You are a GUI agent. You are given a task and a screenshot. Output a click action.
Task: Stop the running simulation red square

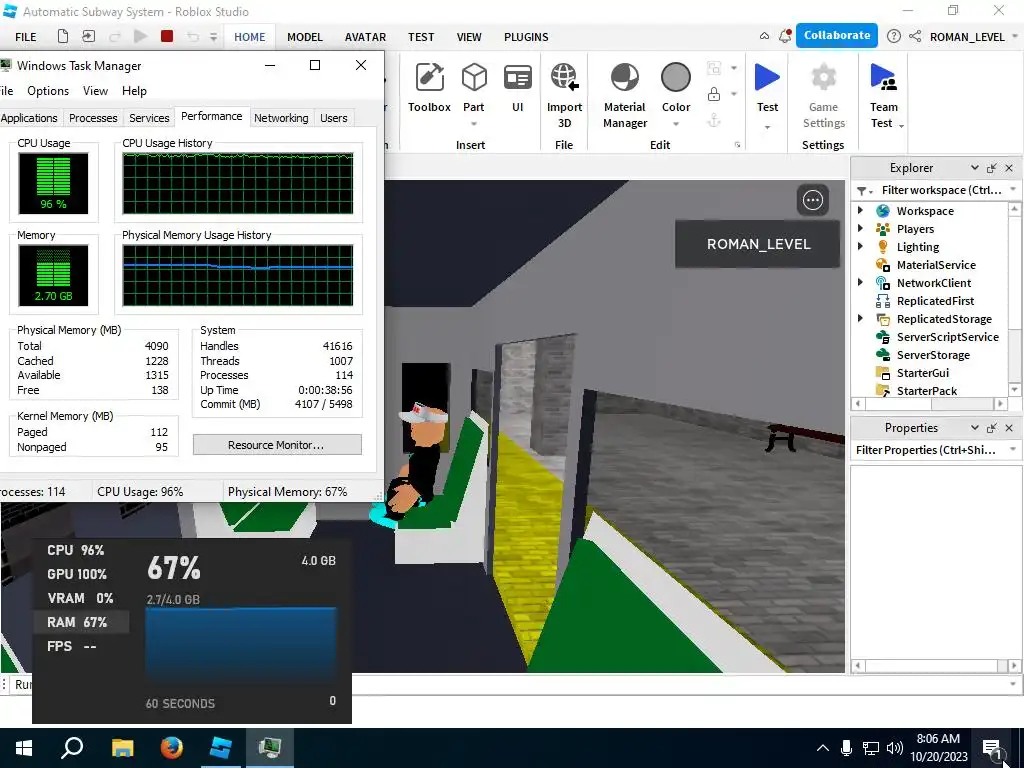[x=167, y=37]
